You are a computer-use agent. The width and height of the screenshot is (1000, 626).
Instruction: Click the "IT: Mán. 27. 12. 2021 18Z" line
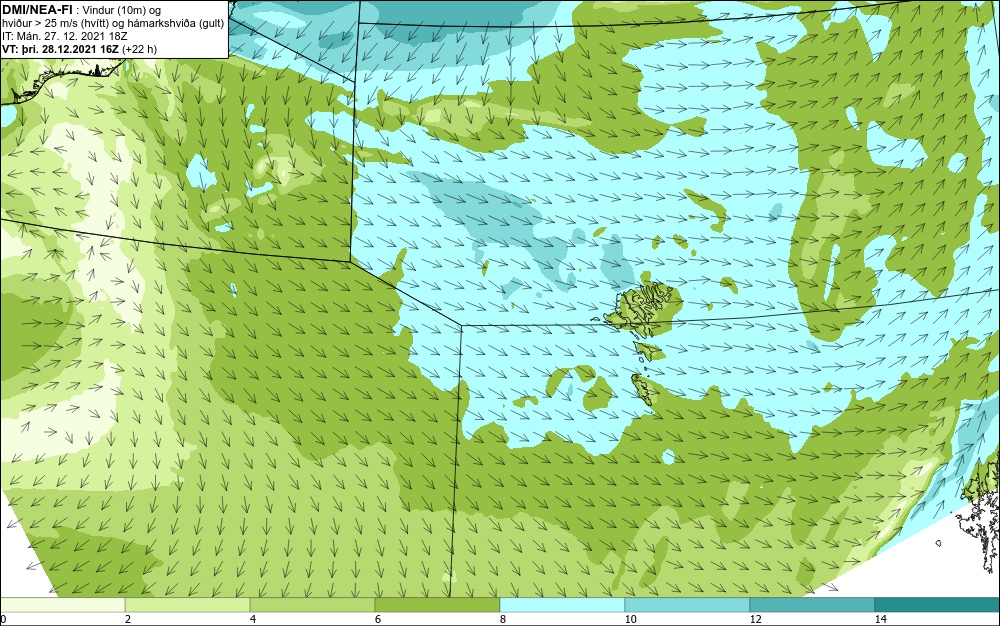pos(64,36)
